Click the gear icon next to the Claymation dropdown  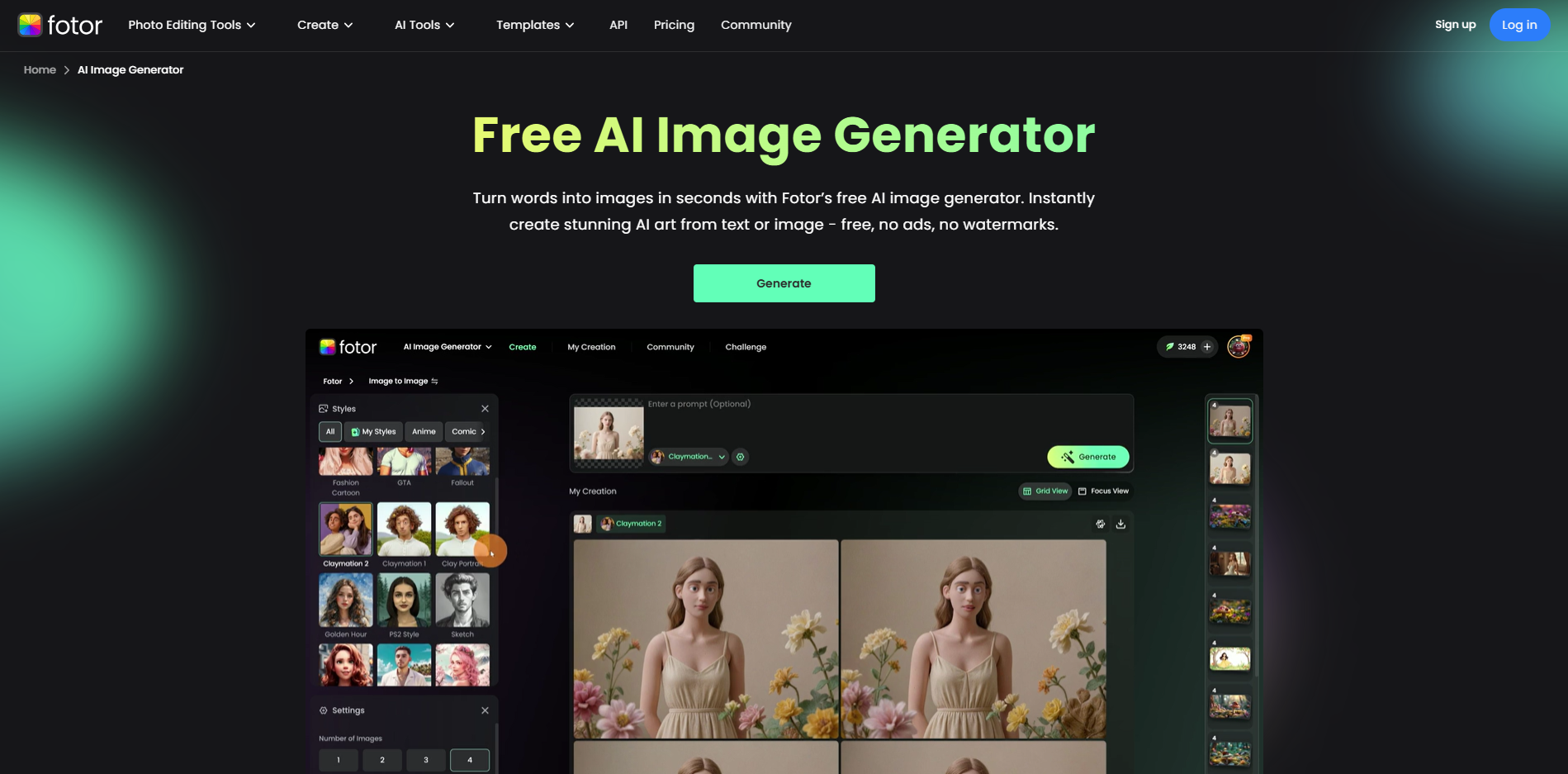point(741,457)
